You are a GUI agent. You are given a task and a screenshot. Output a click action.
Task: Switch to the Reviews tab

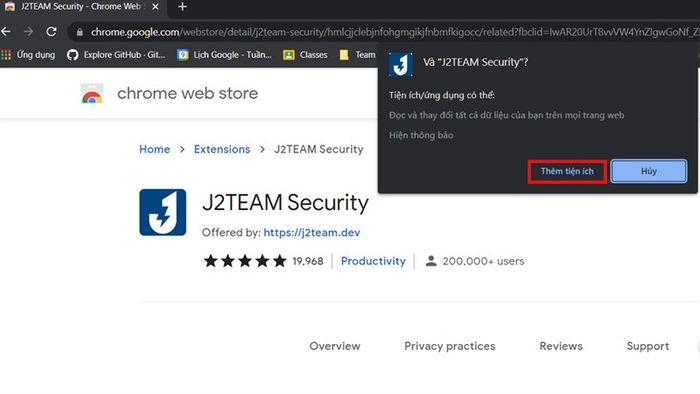click(561, 346)
